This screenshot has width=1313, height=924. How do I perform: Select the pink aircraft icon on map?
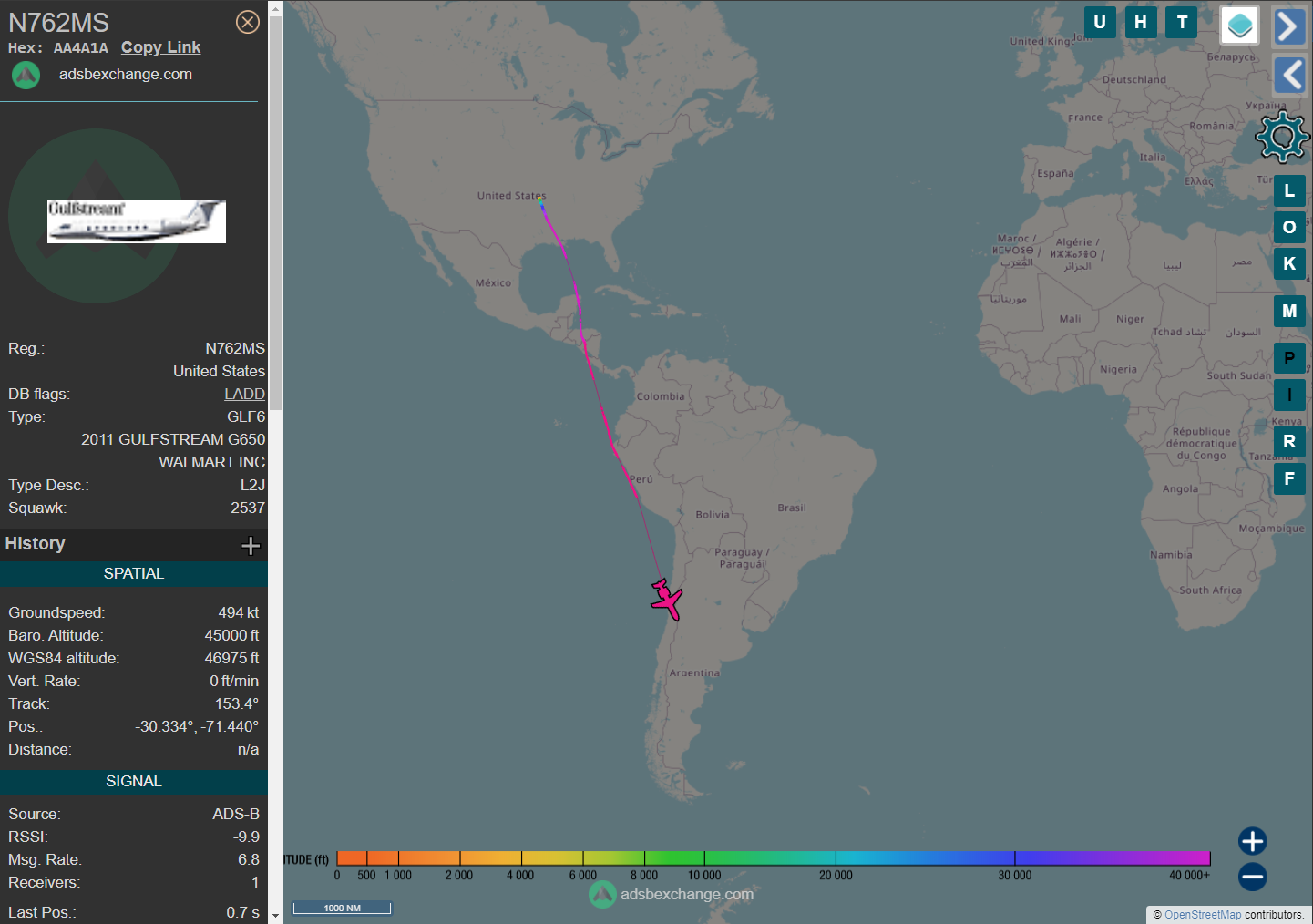pos(667,600)
